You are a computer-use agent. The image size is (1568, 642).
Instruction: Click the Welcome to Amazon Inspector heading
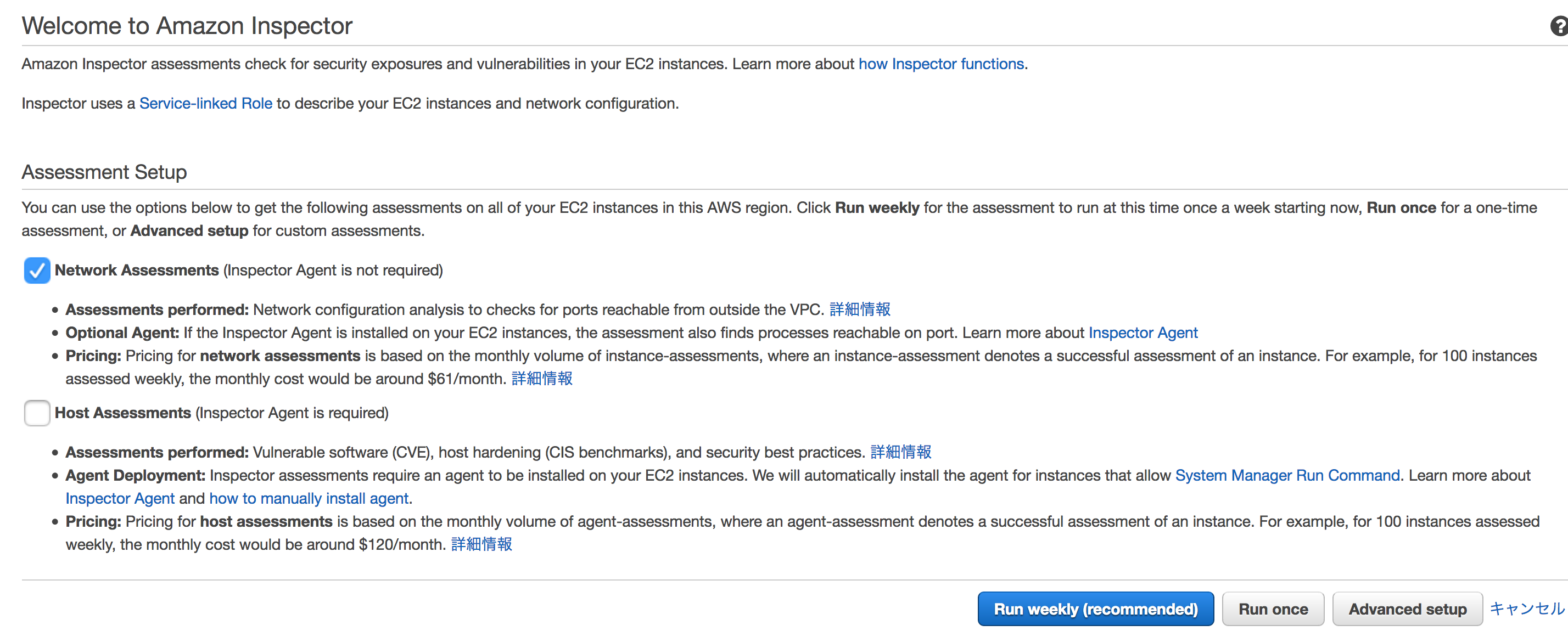tap(187, 26)
